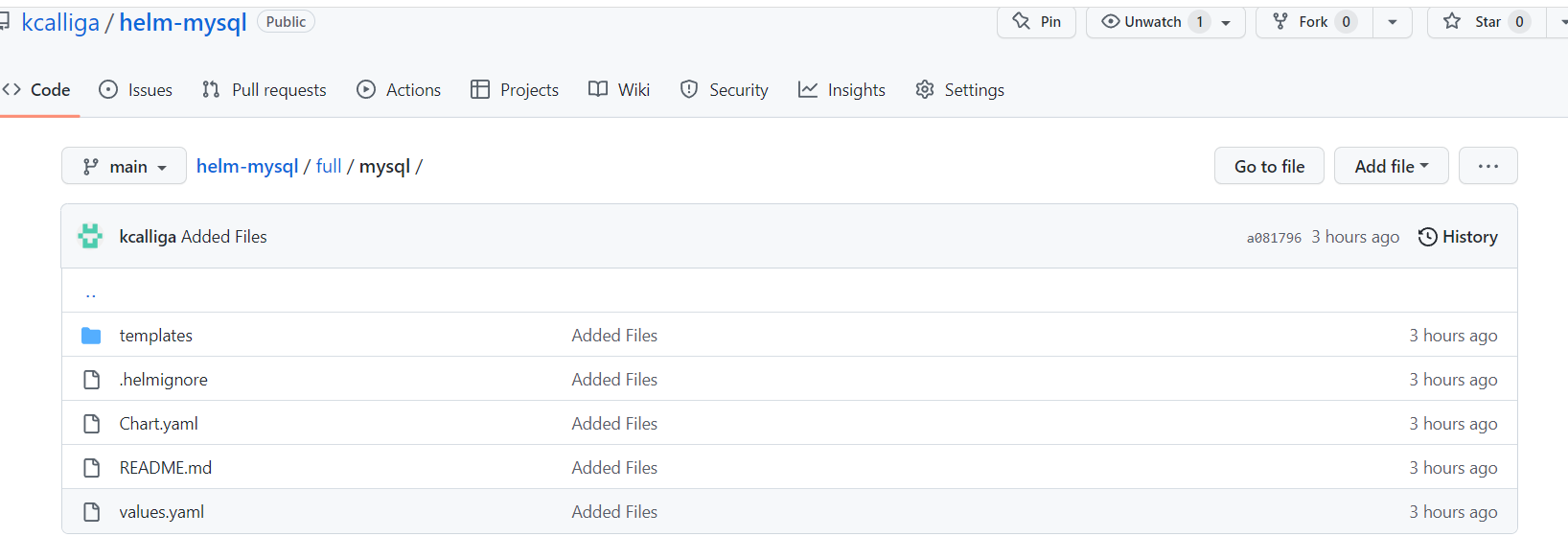Star the repository
The width and height of the screenshot is (1568, 537).
pyautogui.click(x=1486, y=21)
